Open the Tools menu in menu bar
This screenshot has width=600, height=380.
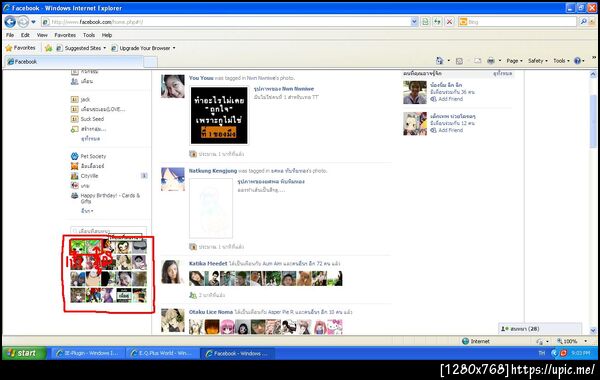pos(89,35)
